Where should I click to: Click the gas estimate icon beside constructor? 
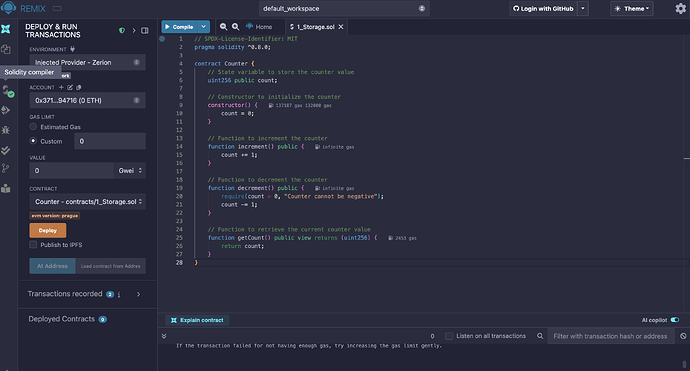pyautogui.click(x=271, y=105)
